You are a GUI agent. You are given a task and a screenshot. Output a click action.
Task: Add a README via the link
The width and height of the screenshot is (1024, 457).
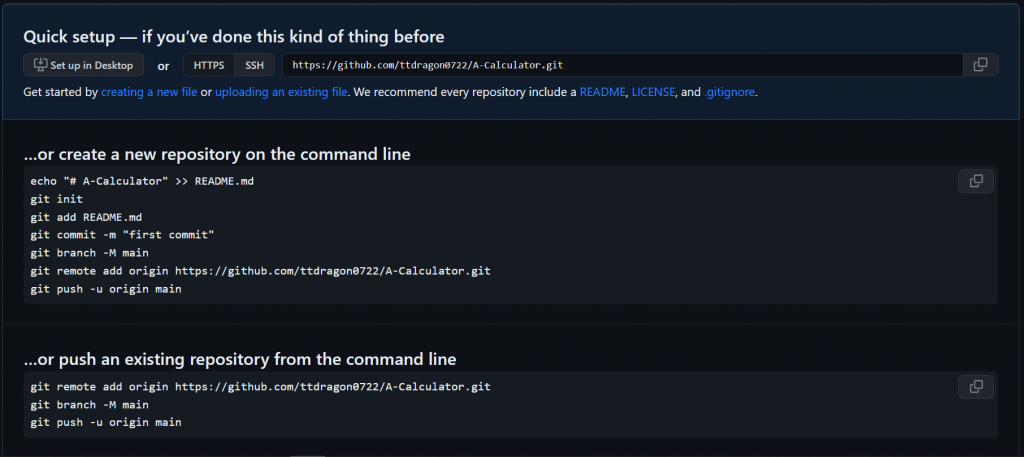click(603, 92)
